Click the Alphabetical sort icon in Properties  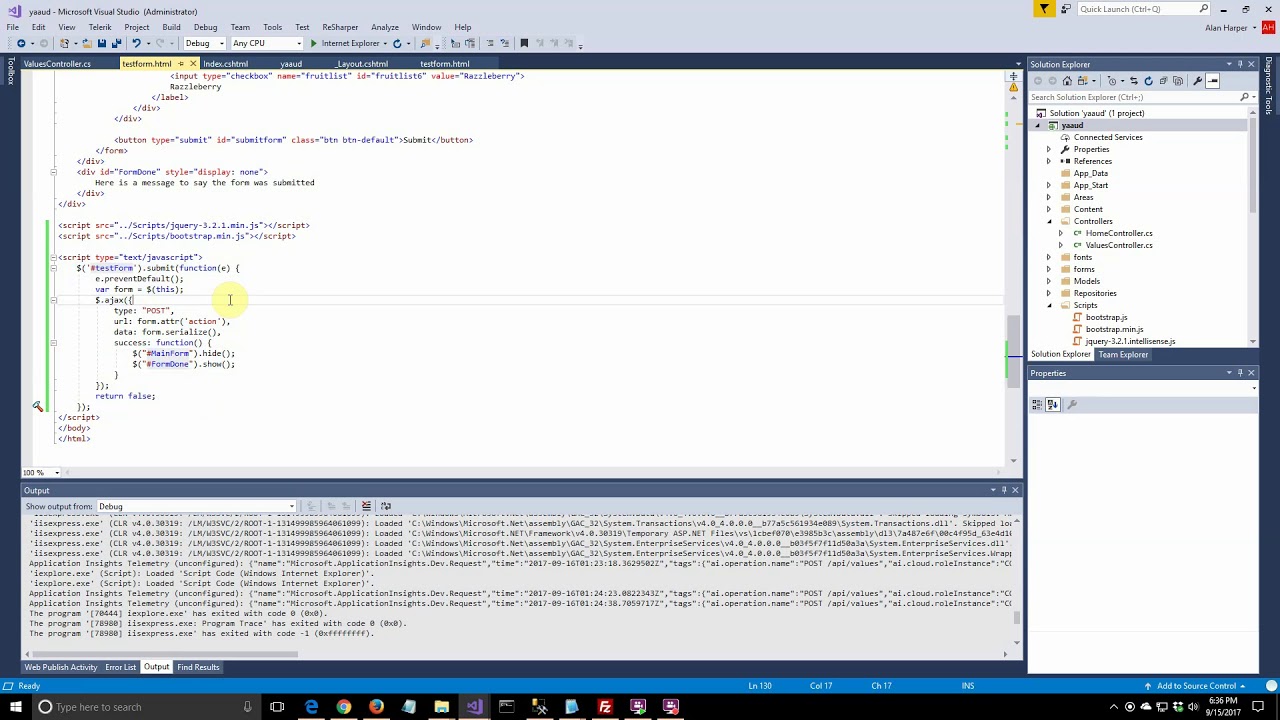tap(1052, 404)
